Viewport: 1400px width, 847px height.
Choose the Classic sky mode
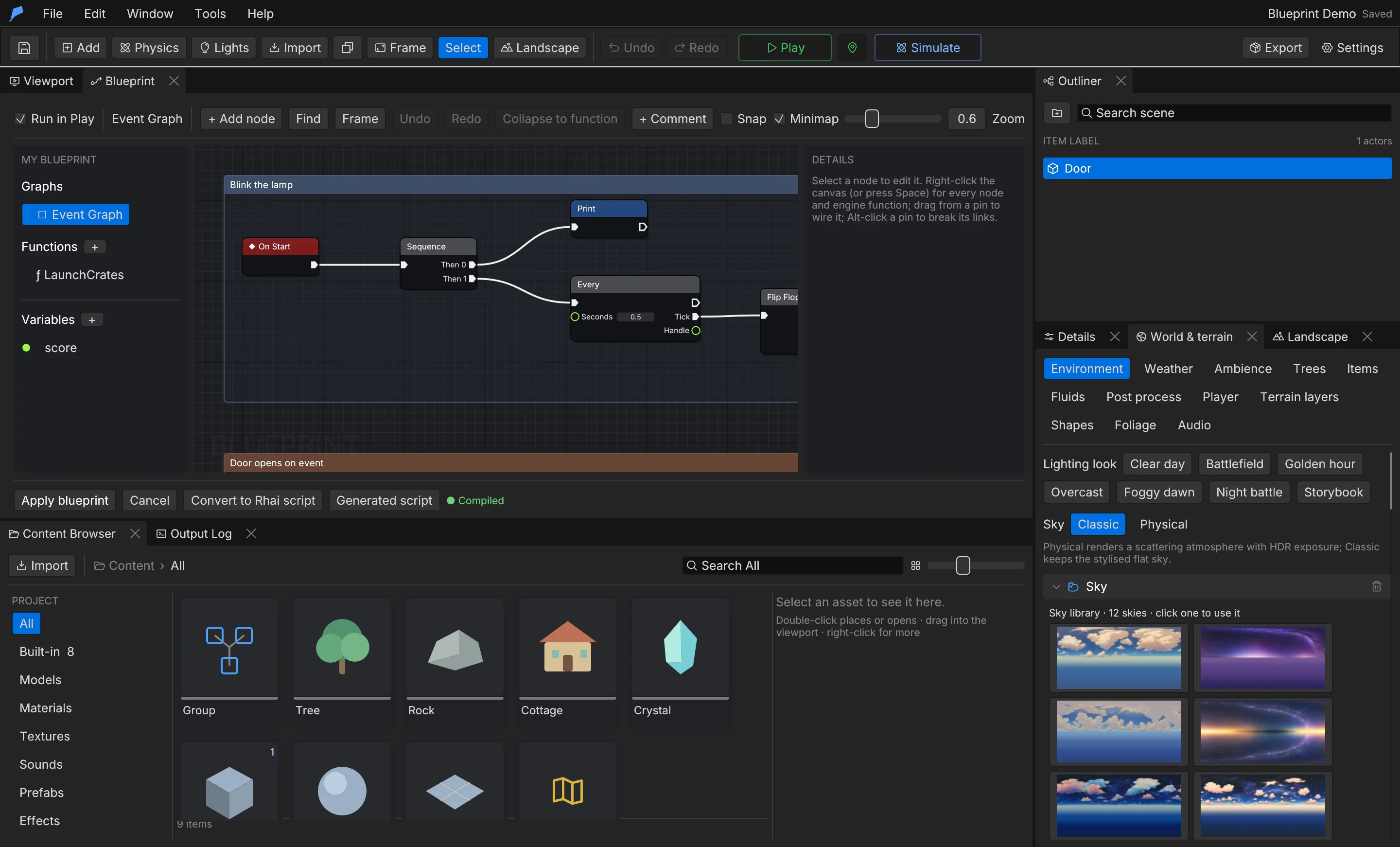click(x=1098, y=525)
